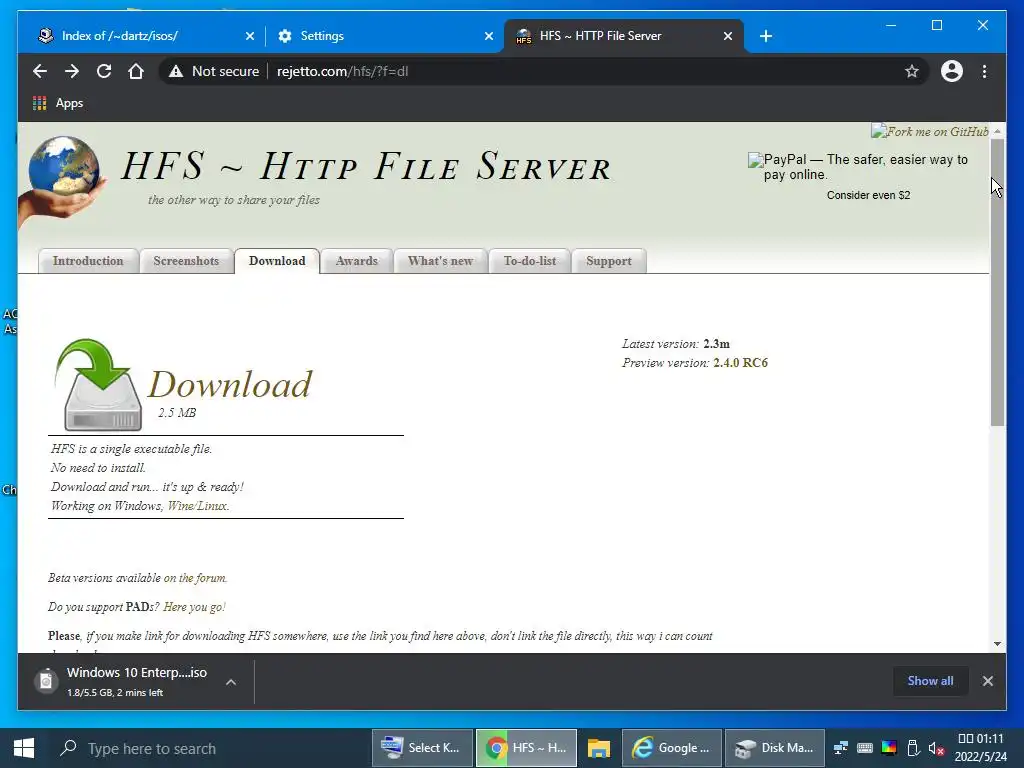Open the Support tab
Image resolution: width=1024 pixels, height=768 pixels.
609,261
